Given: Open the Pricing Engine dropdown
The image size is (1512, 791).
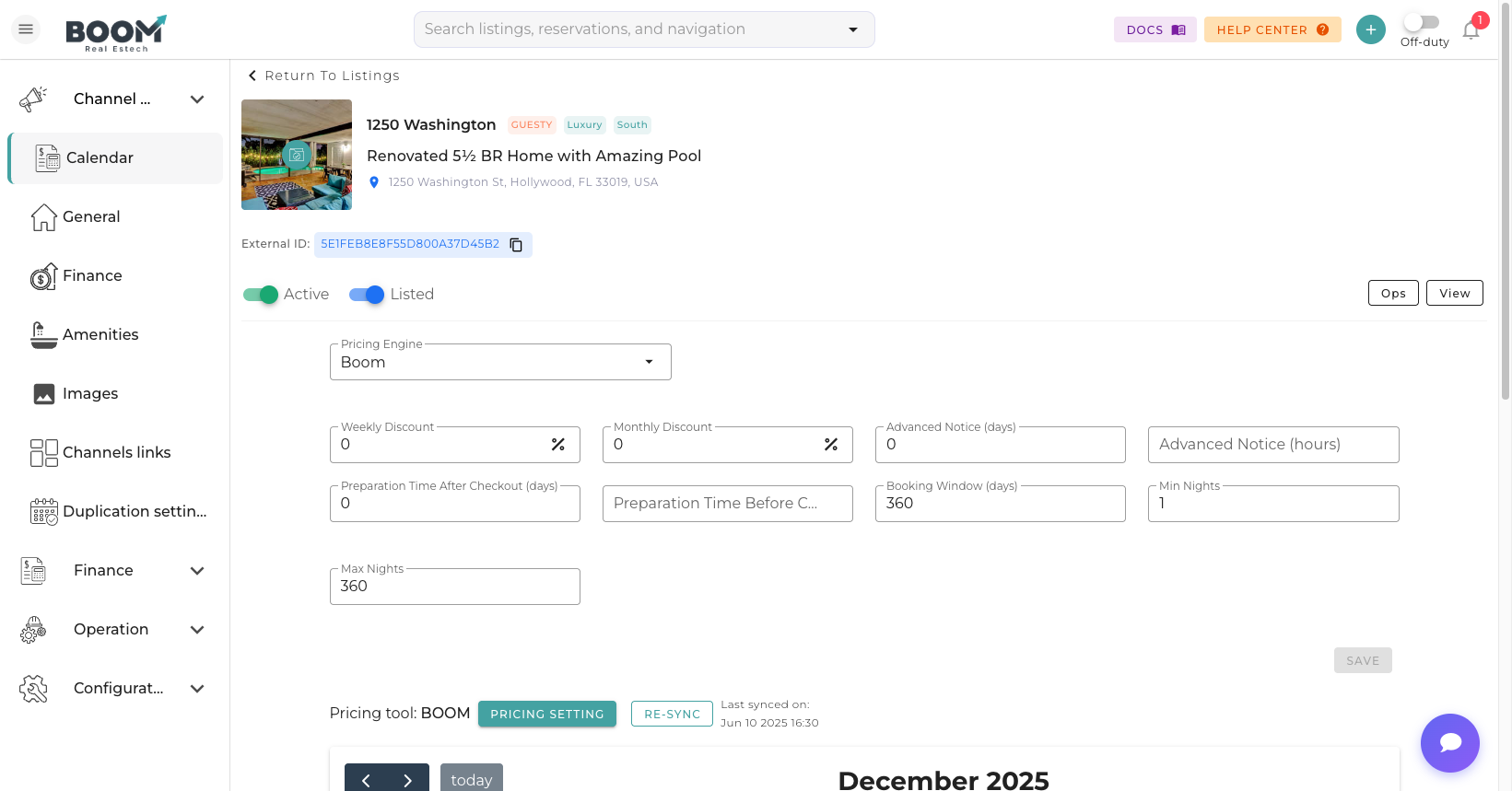Looking at the screenshot, I should pyautogui.click(x=500, y=362).
